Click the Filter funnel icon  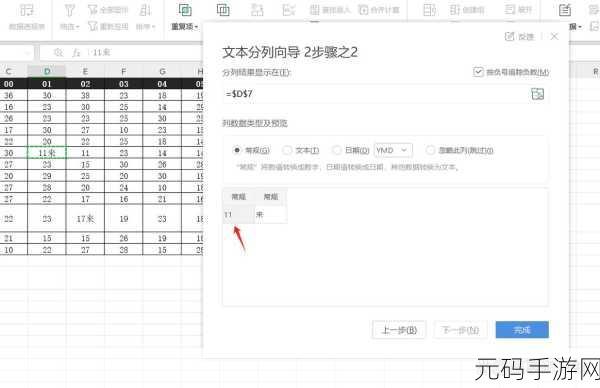[69, 10]
